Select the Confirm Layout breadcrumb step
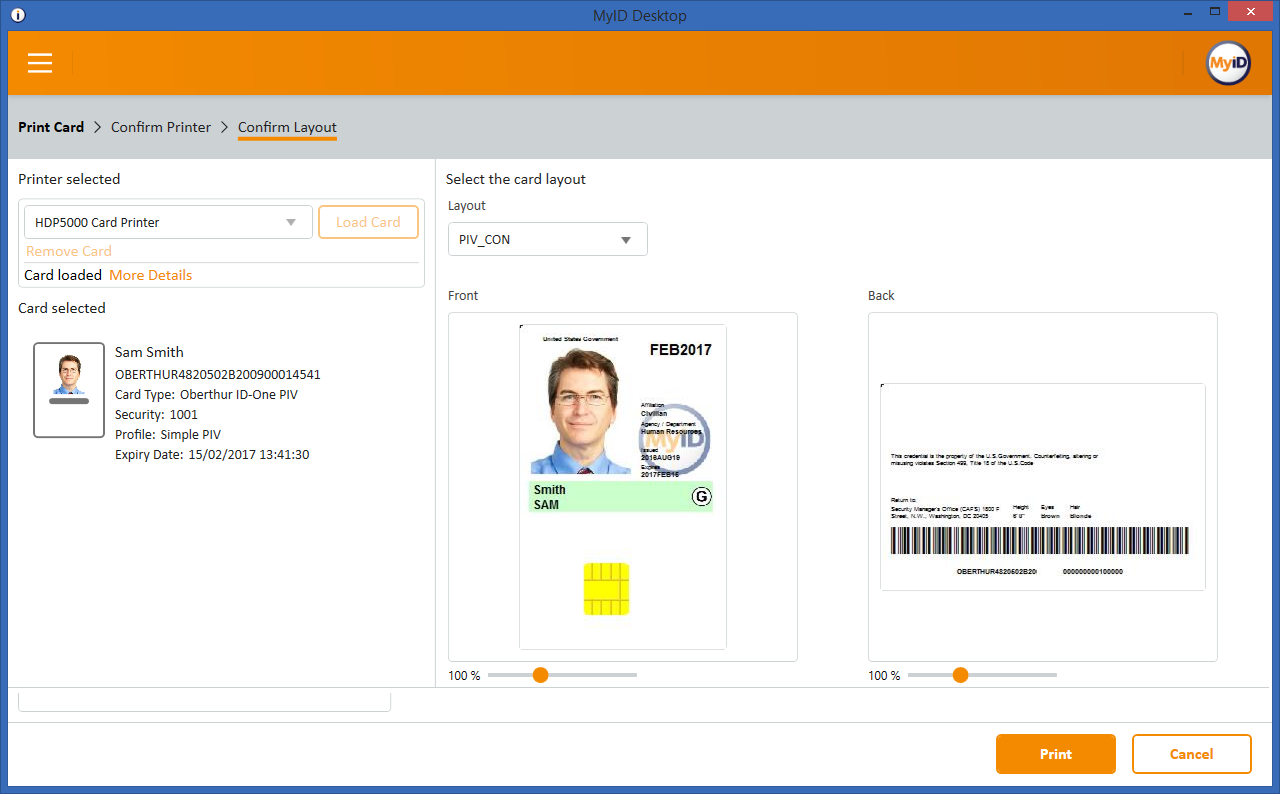The height and width of the screenshot is (794, 1280). pyautogui.click(x=287, y=127)
